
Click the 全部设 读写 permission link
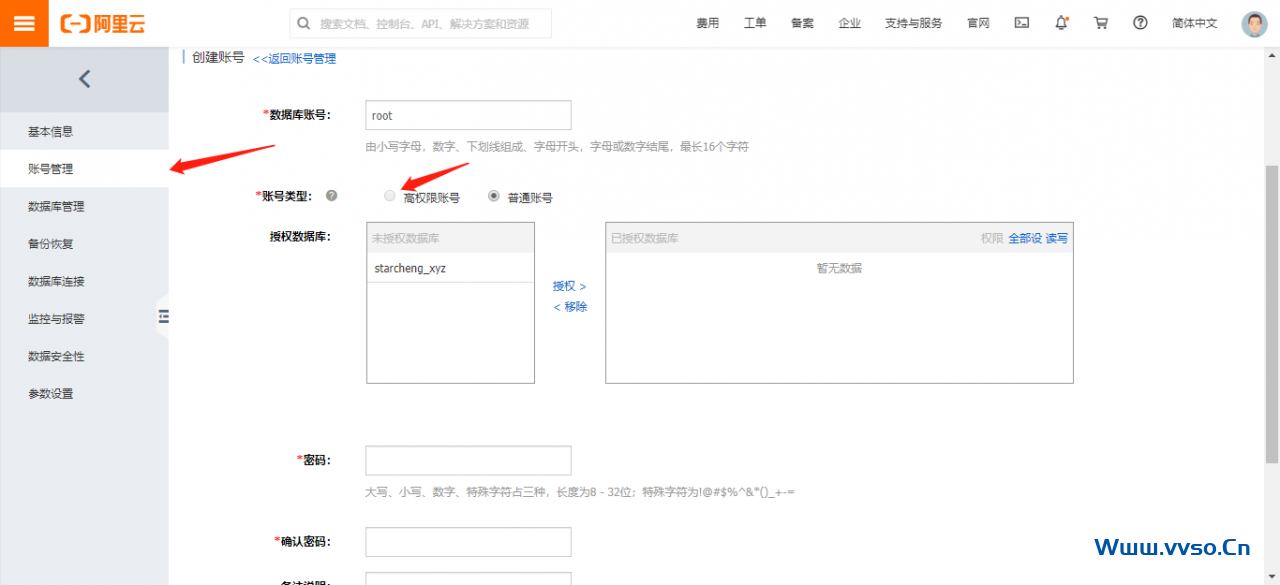click(x=1037, y=238)
